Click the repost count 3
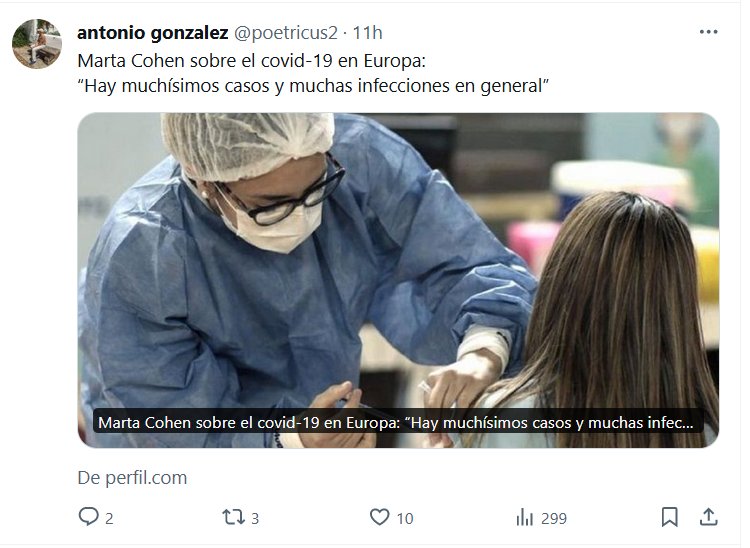This screenshot has height=548, width=750. [x=255, y=518]
